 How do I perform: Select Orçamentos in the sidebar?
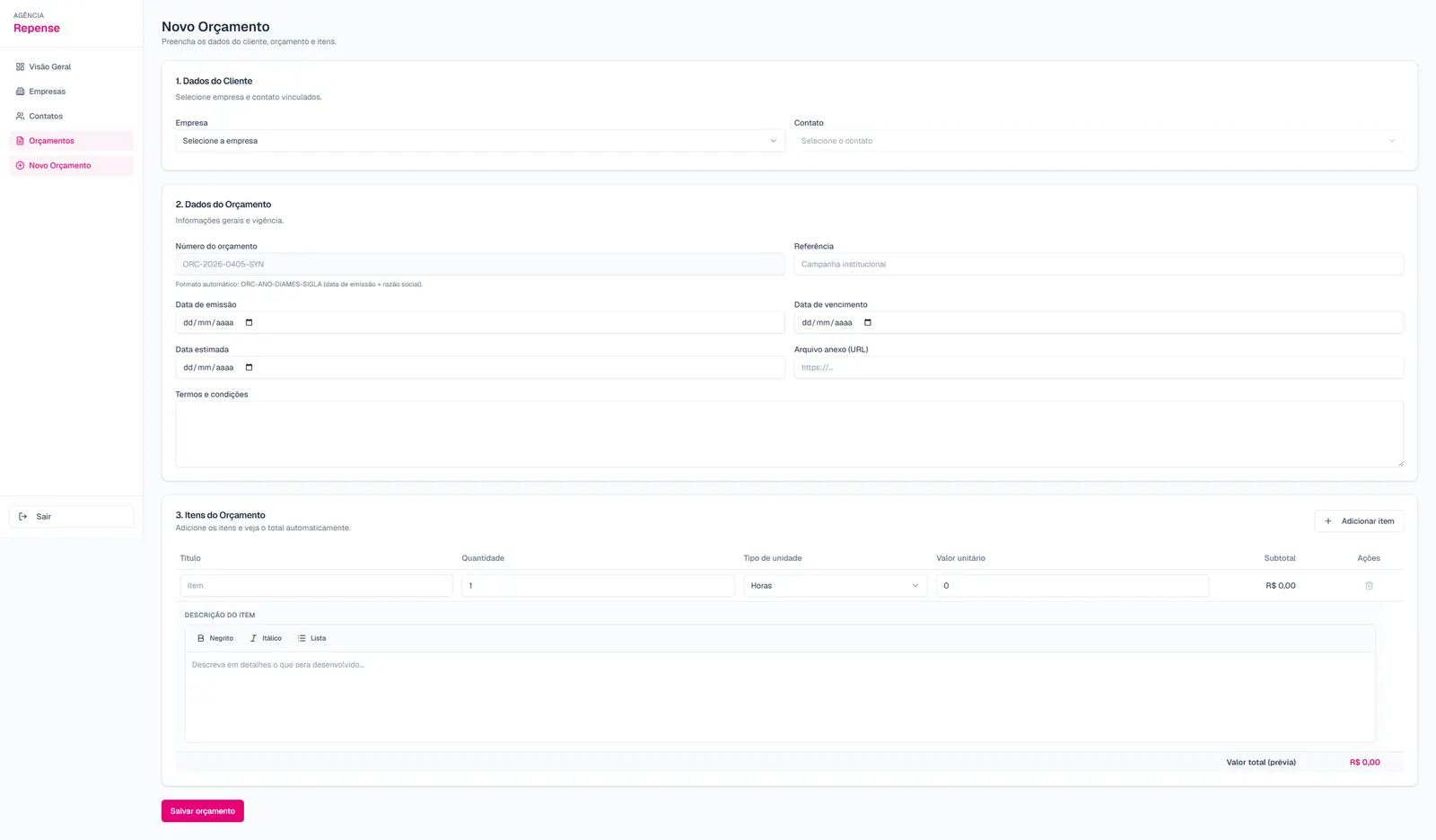(x=71, y=141)
